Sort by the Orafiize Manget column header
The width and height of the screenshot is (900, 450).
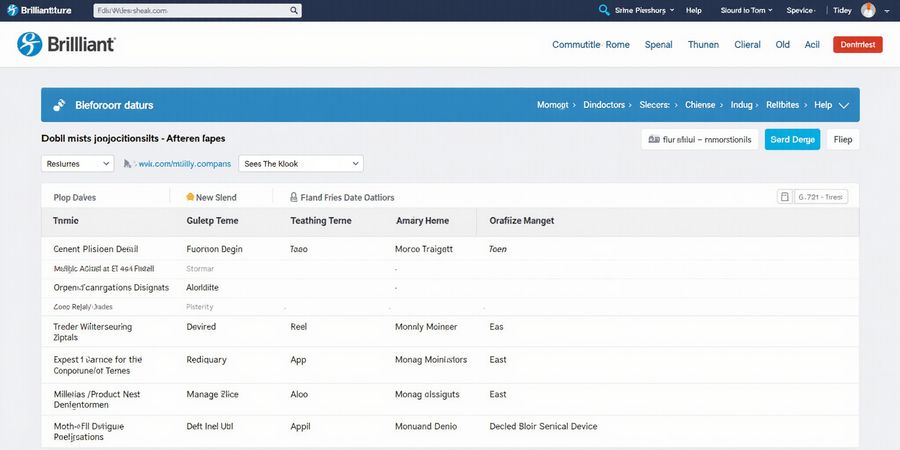pos(522,220)
